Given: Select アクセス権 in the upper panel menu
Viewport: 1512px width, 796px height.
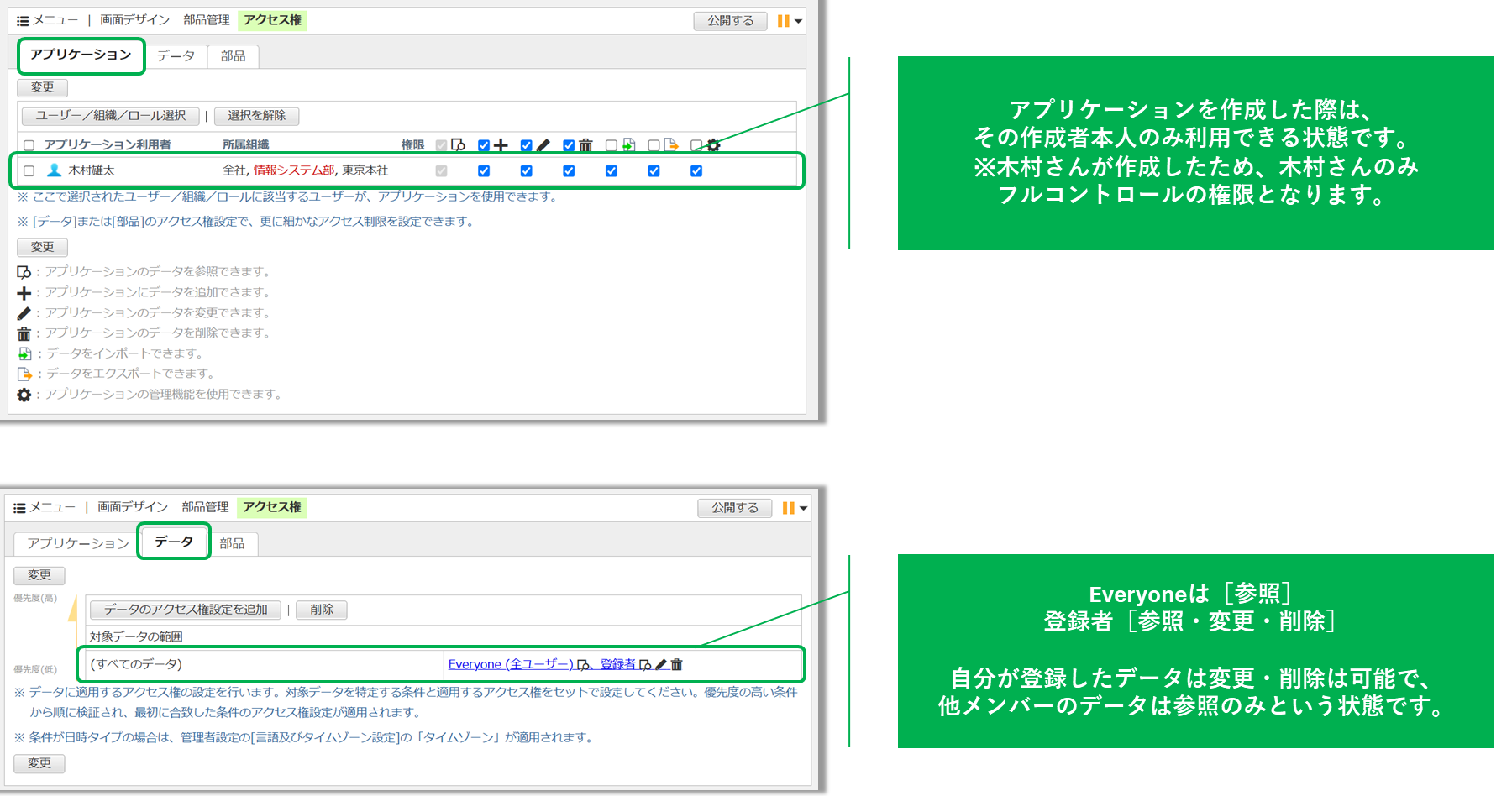Looking at the screenshot, I should (272, 20).
